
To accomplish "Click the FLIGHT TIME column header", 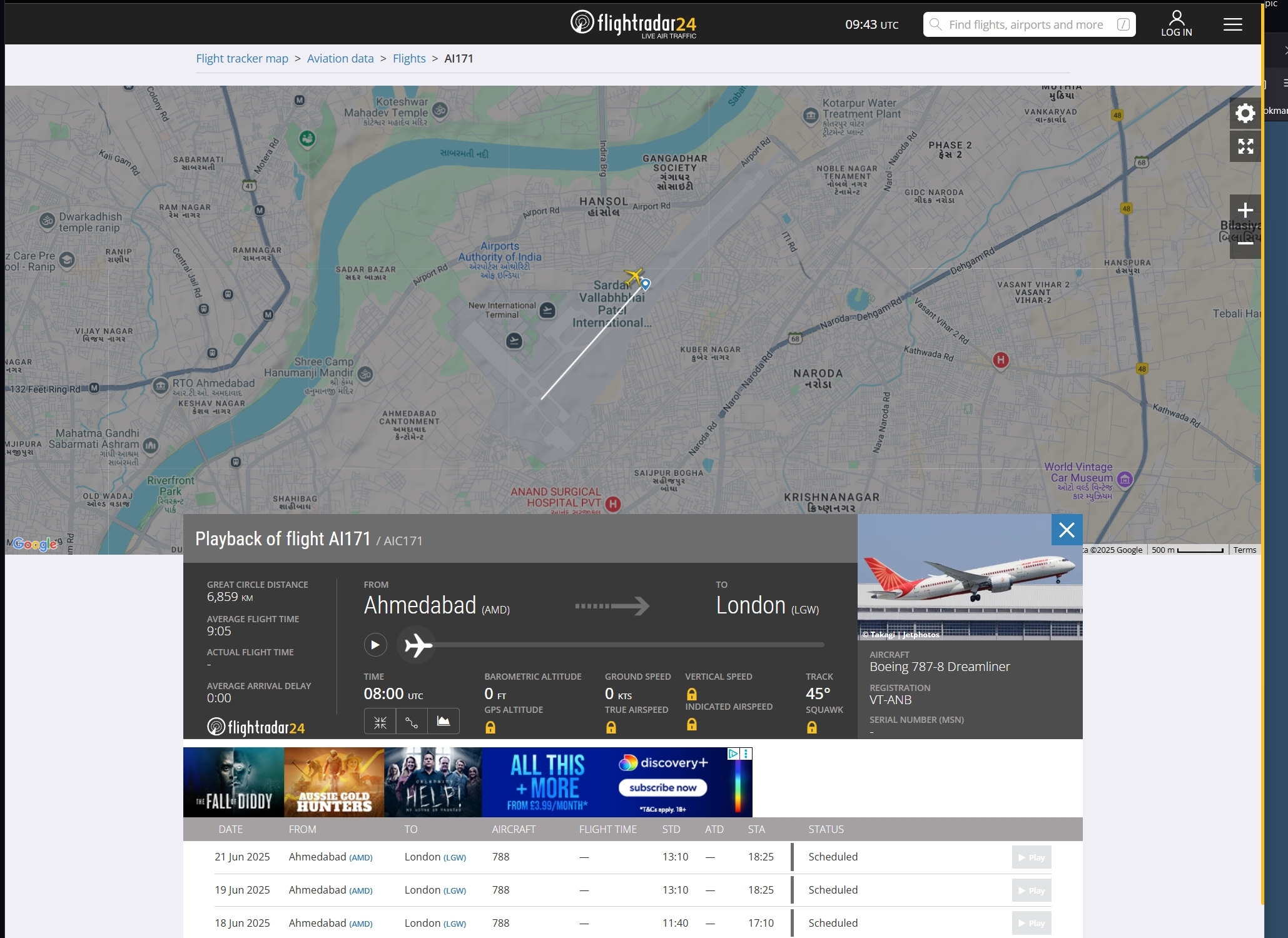I will pyautogui.click(x=607, y=829).
